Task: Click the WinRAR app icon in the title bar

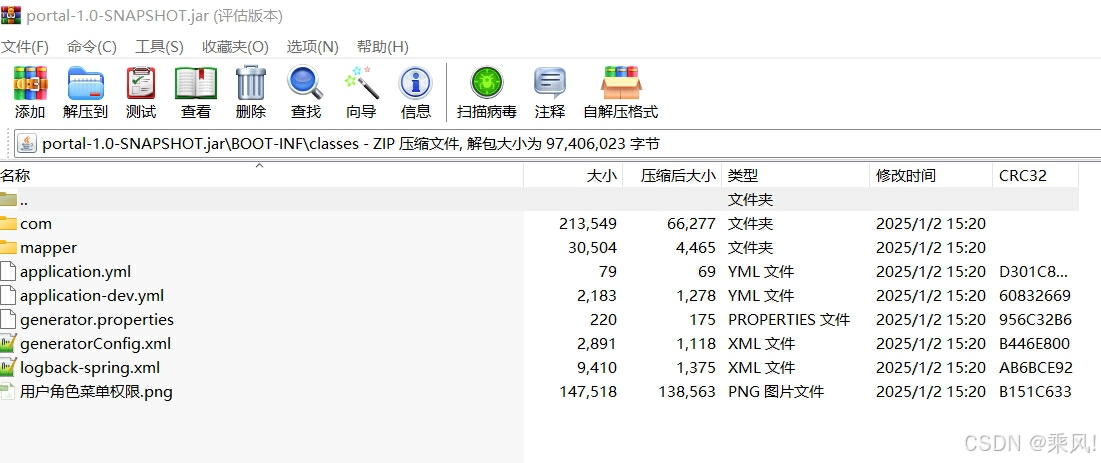Action: 10,15
